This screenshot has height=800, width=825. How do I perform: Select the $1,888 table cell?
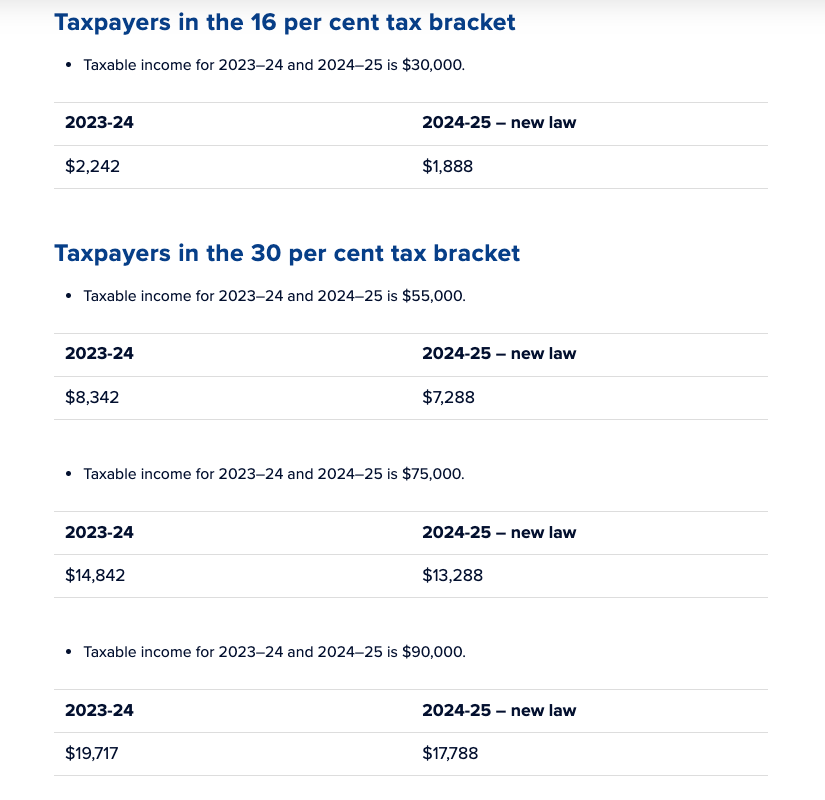[x=448, y=167]
